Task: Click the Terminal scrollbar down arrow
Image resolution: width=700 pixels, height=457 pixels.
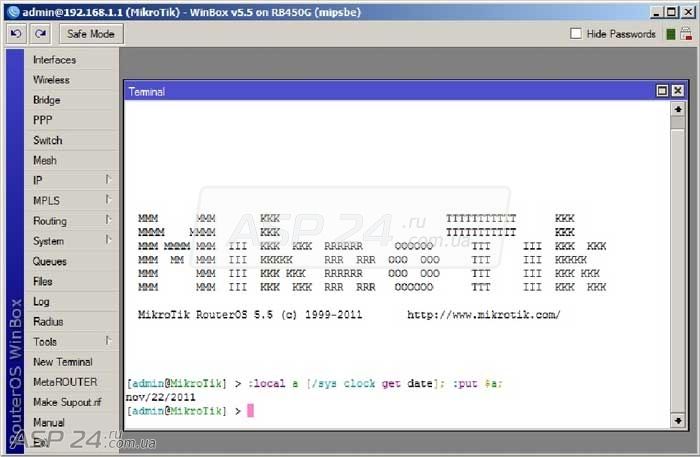Action: 678,421
